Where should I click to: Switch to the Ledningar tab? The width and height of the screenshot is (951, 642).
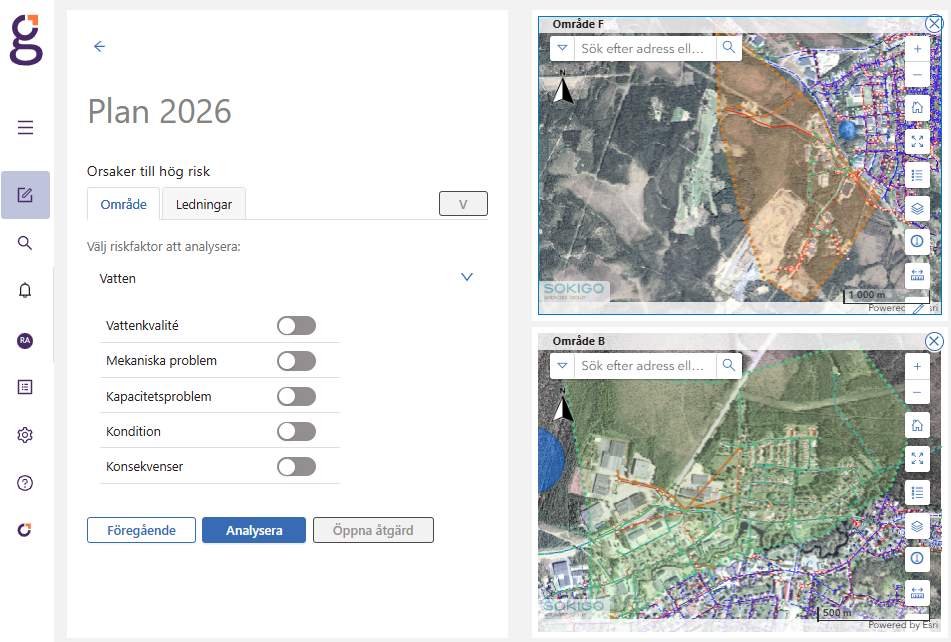tap(204, 204)
